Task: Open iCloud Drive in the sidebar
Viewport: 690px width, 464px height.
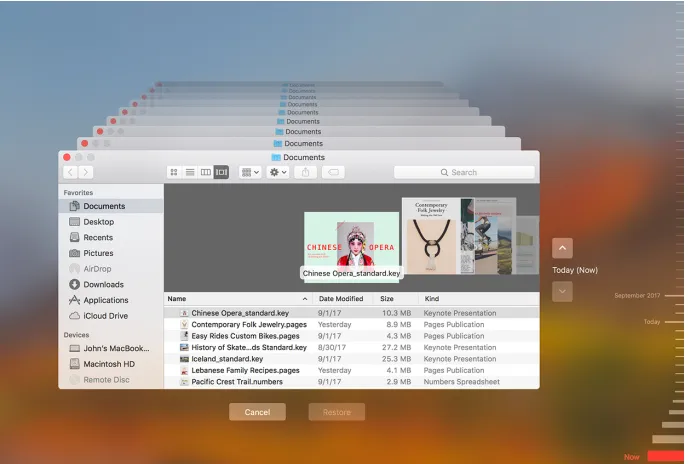Action: click(111, 316)
